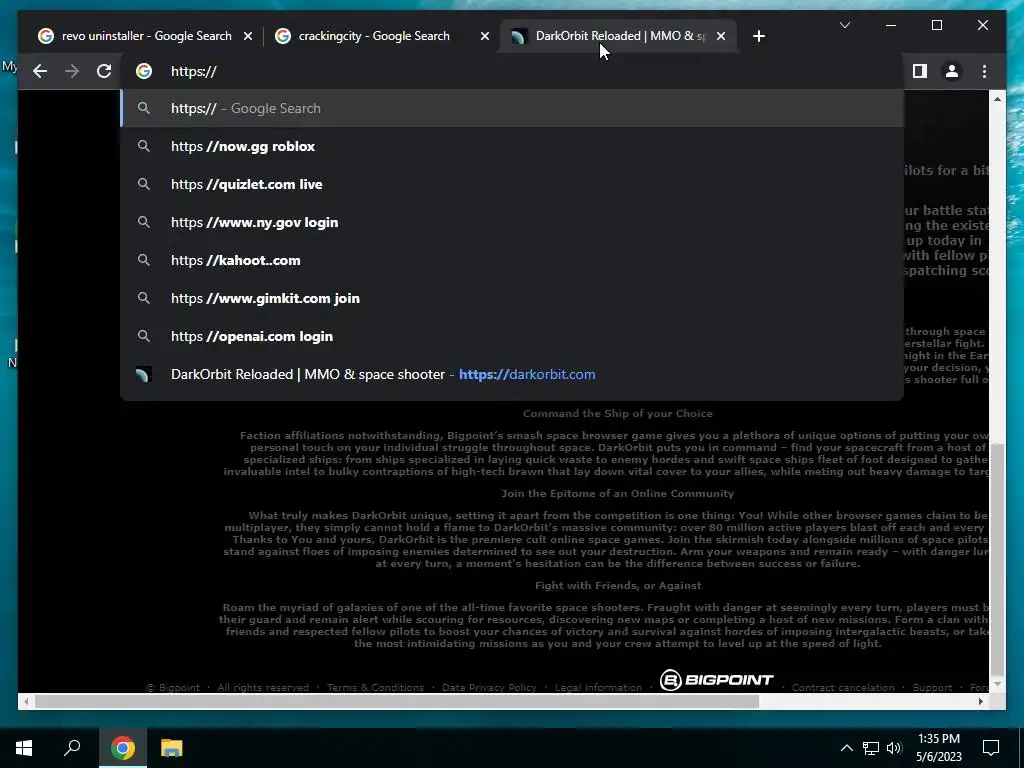
Task: Click the horizontal scroll left arrow
Action: [x=25, y=701]
